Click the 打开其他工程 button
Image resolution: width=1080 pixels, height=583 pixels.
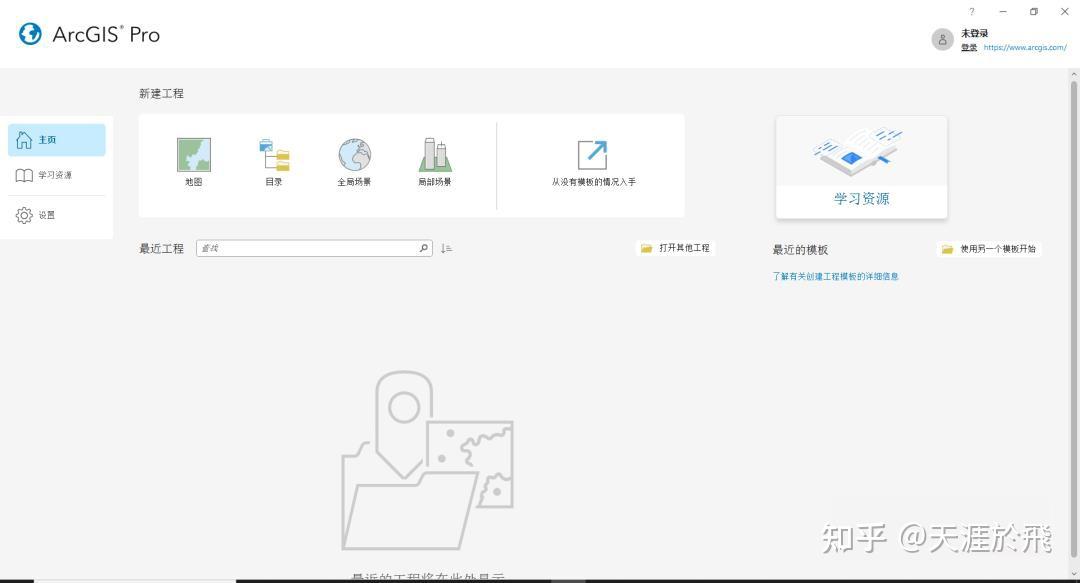click(x=676, y=248)
